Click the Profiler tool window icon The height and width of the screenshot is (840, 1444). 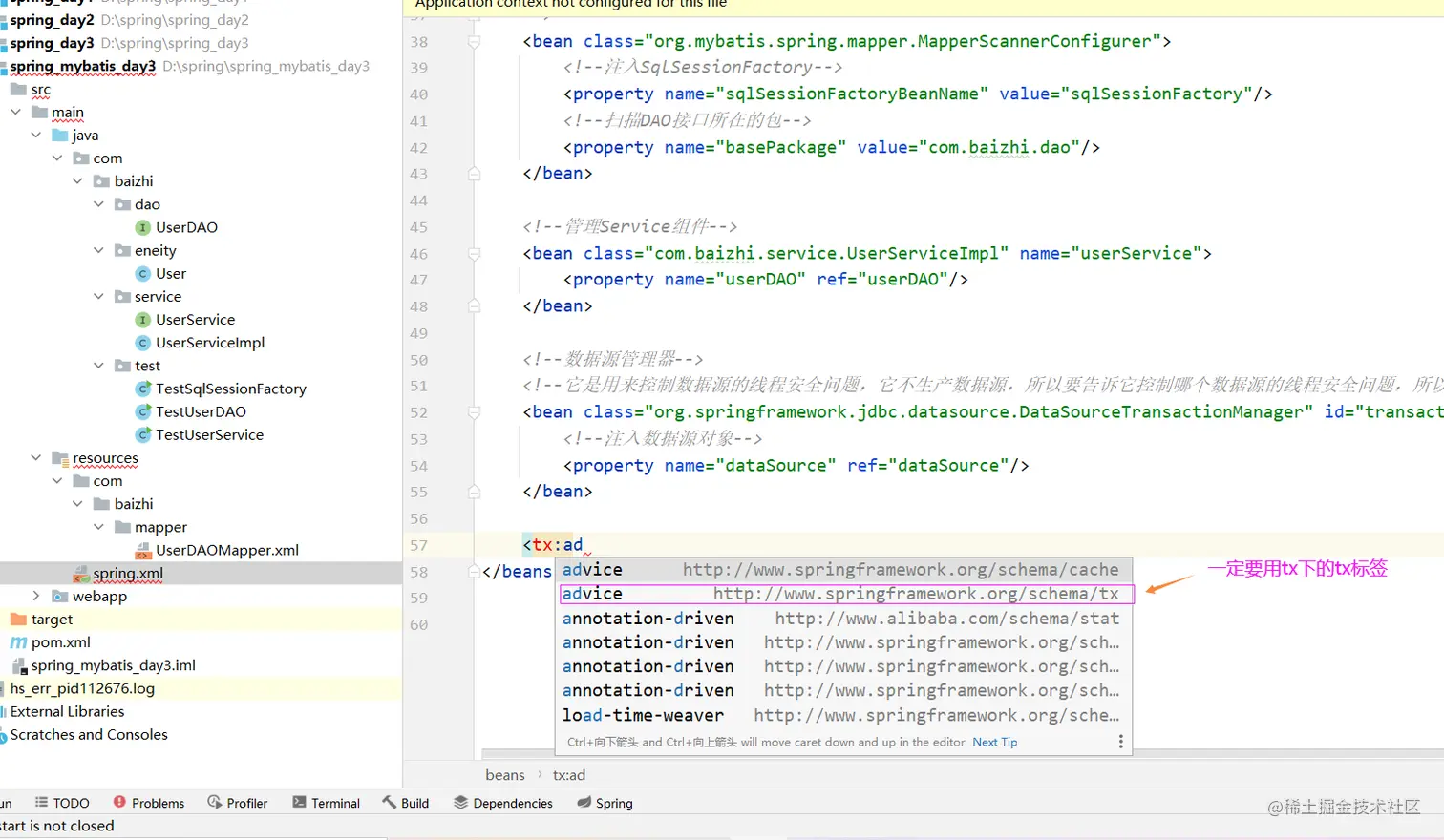[x=215, y=802]
